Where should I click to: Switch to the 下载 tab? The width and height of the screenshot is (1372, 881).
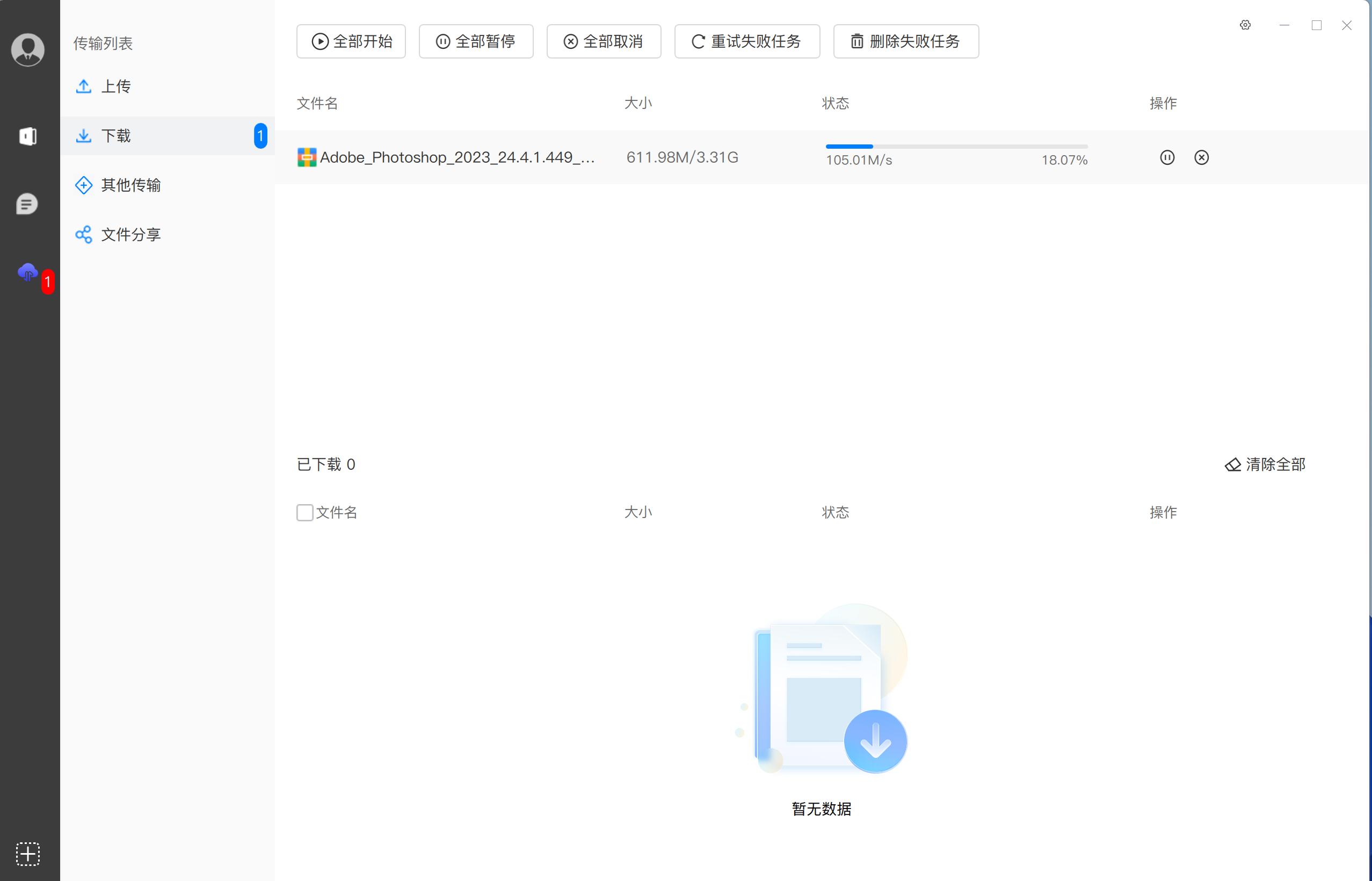tap(115, 136)
